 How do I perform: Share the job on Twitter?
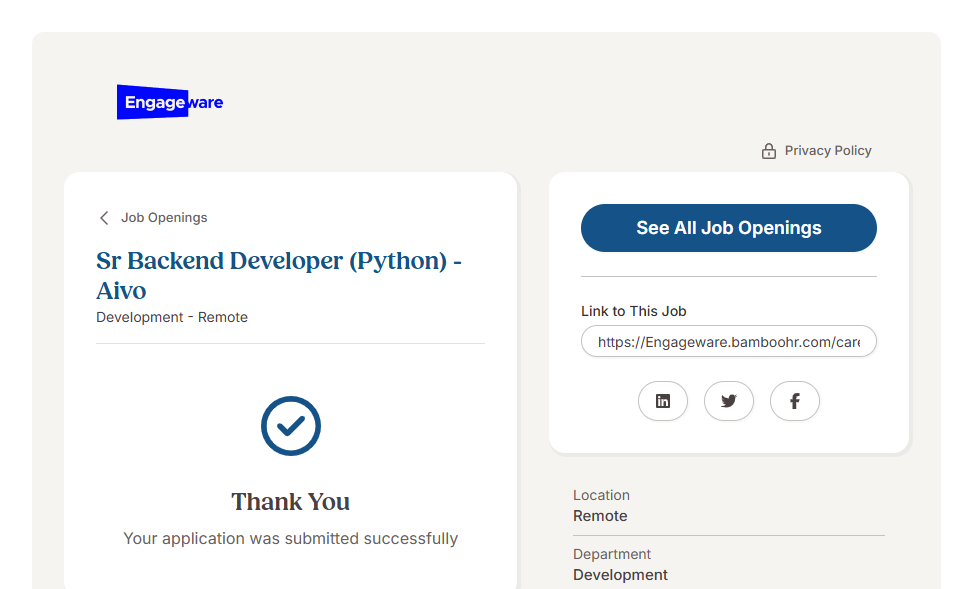point(729,401)
